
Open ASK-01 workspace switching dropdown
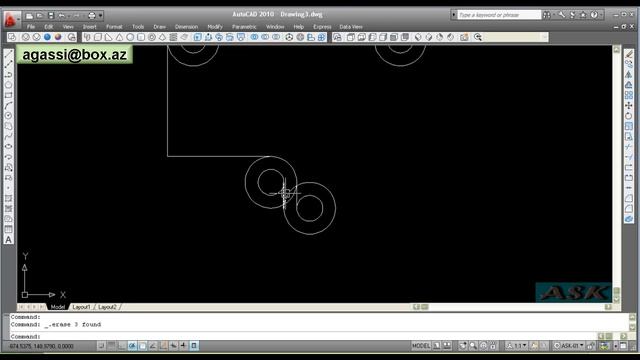point(569,346)
